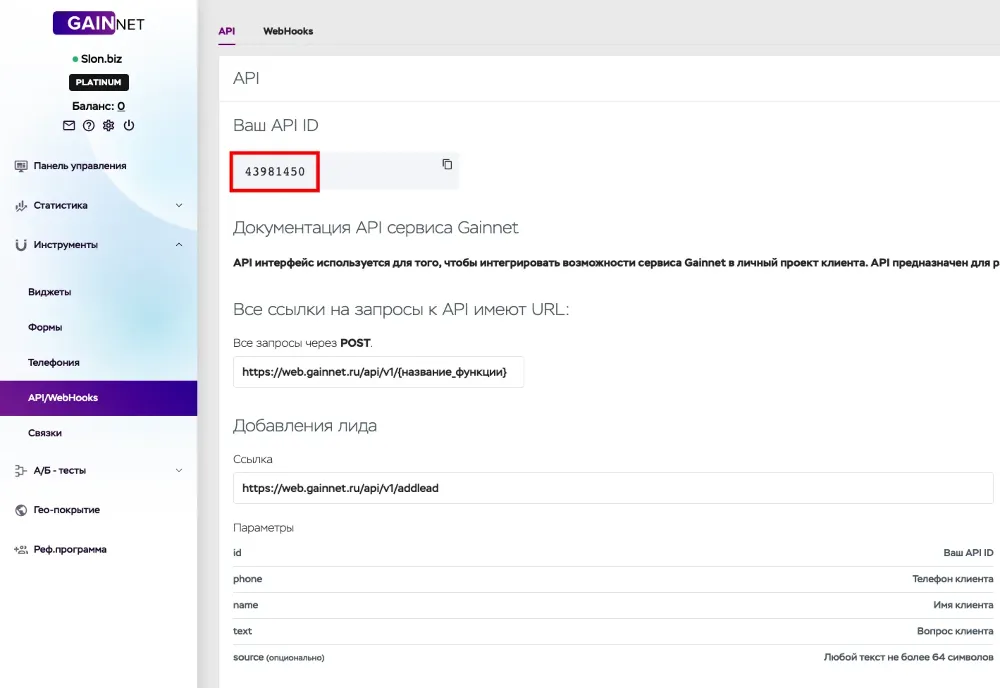
Task: Switch to the WebHooks tab
Action: point(288,31)
